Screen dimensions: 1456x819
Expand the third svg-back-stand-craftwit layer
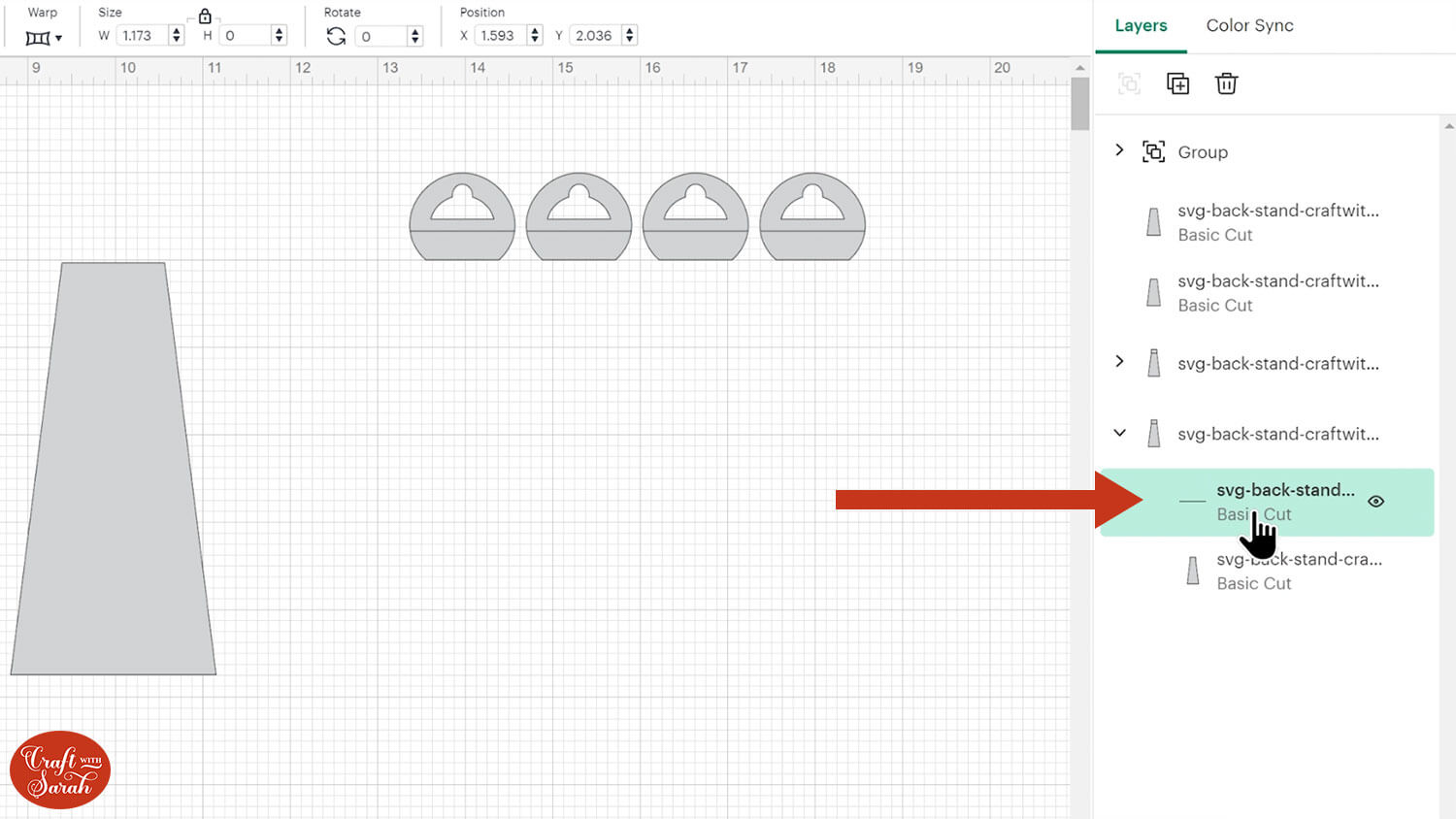pos(1119,362)
